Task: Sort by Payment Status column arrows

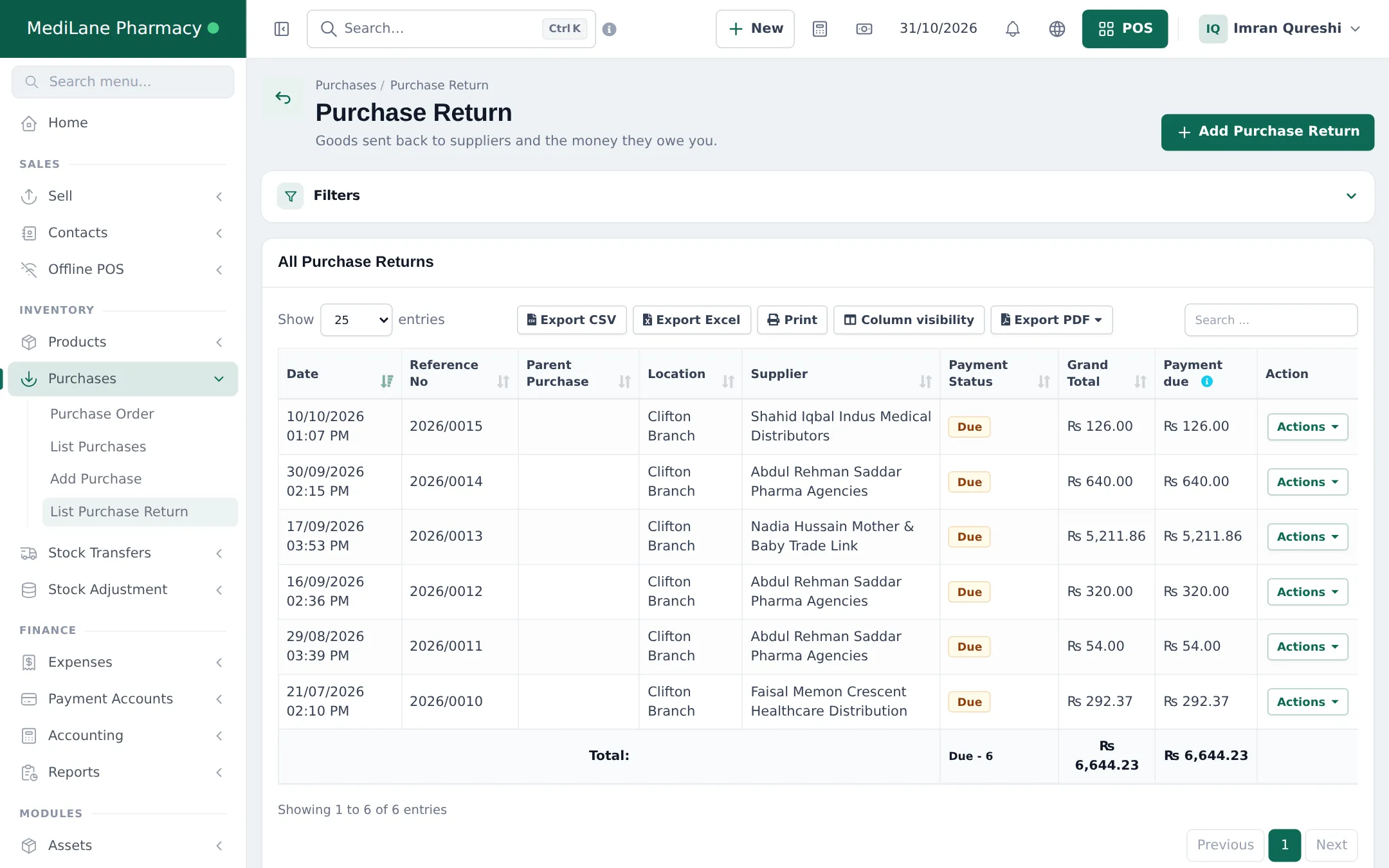Action: coord(1044,381)
